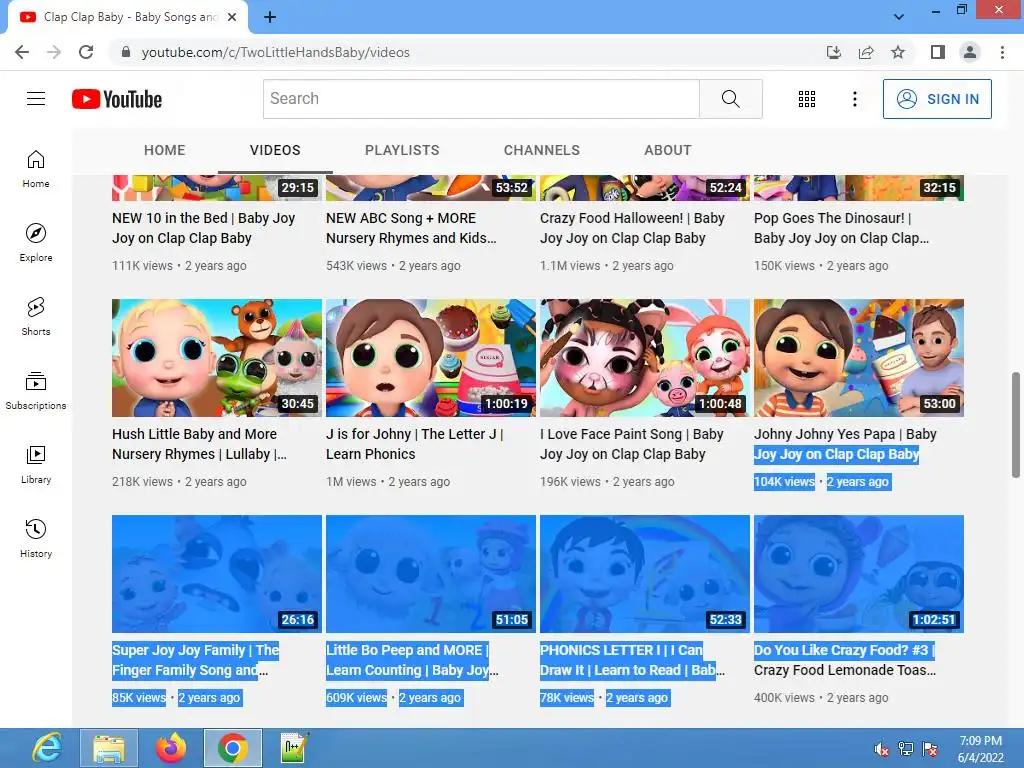Click the browser forward arrow
This screenshot has width=1024, height=768.
click(54, 52)
